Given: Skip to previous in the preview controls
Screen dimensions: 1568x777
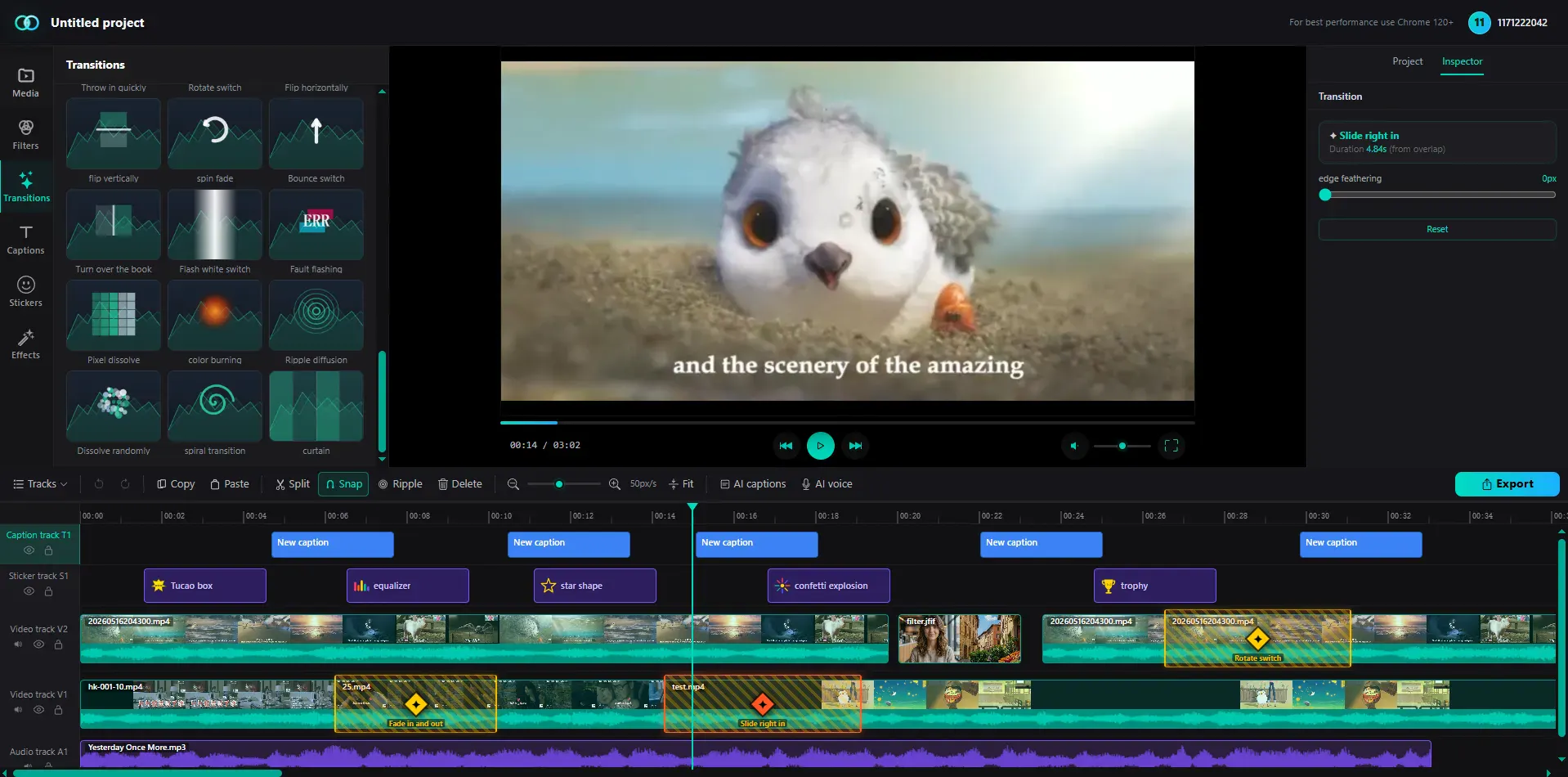Looking at the screenshot, I should 786,446.
